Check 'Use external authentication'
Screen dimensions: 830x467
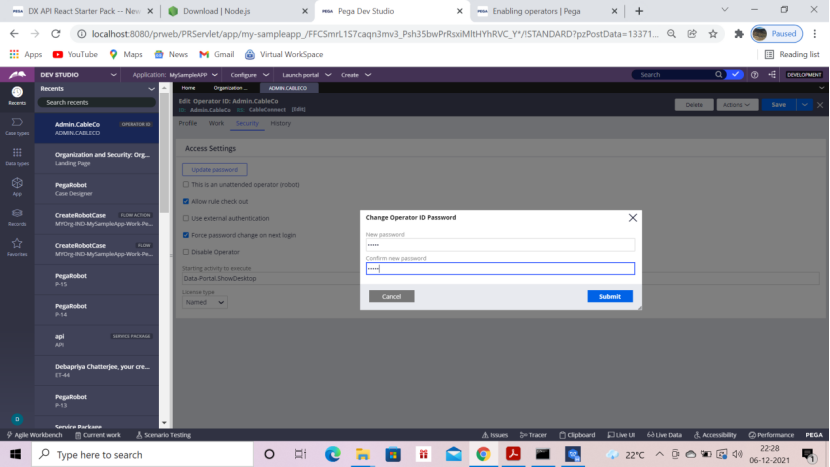(x=186, y=218)
